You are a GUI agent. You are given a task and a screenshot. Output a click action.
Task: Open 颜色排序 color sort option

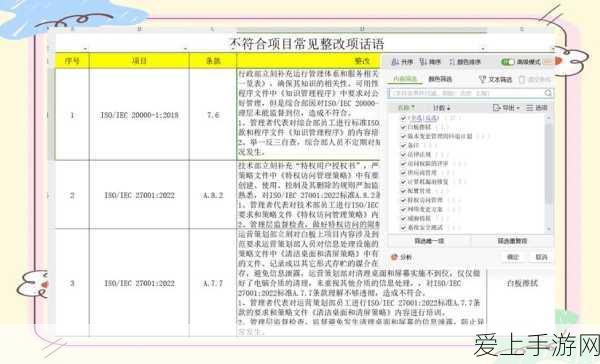pyautogui.click(x=465, y=62)
